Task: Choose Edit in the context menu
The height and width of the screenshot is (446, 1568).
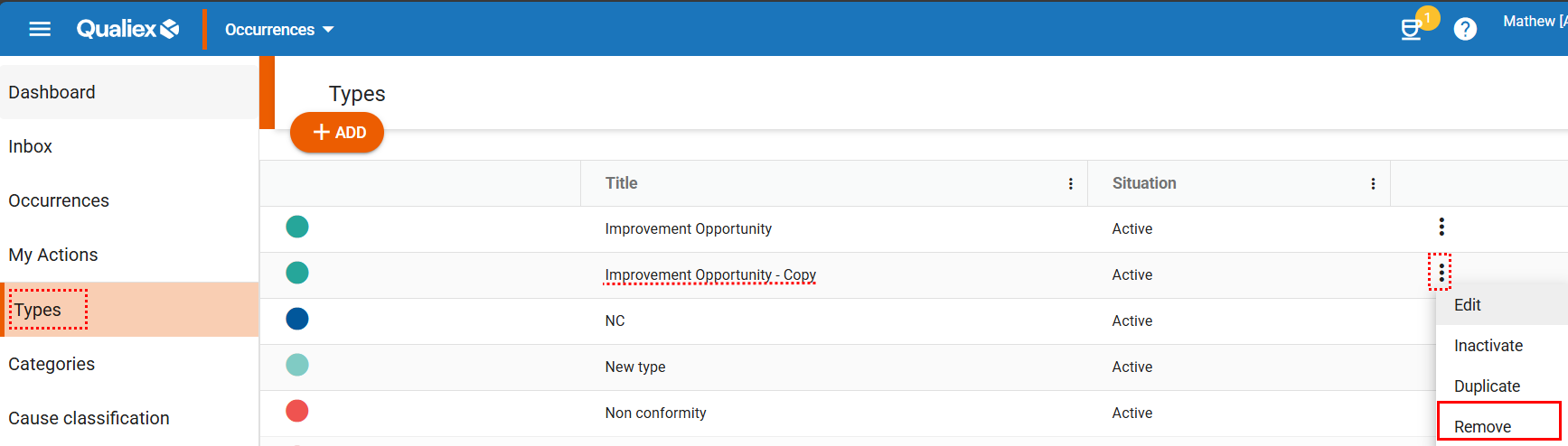Action: tap(1467, 305)
